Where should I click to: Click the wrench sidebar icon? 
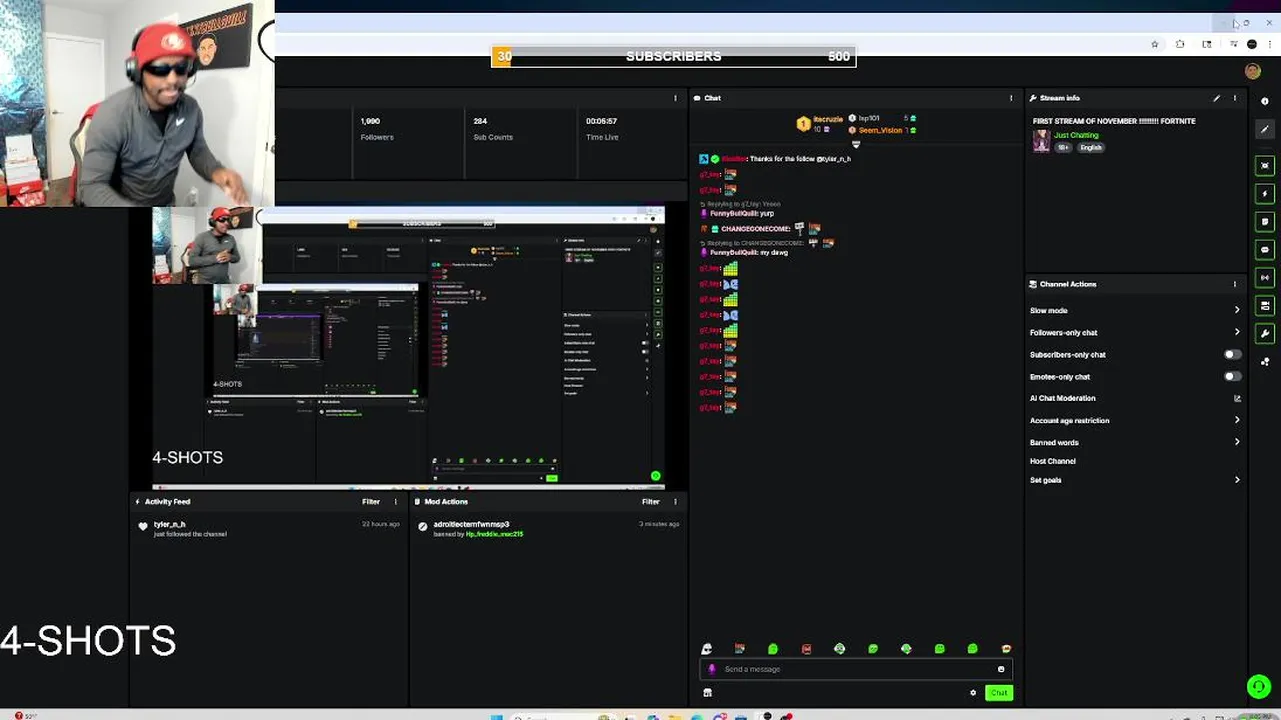1265,333
